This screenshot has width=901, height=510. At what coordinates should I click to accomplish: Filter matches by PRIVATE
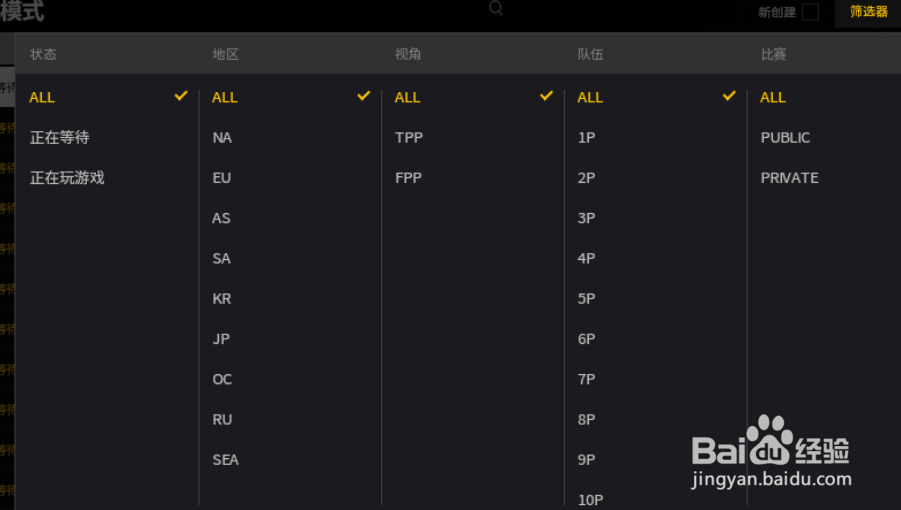[790, 178]
